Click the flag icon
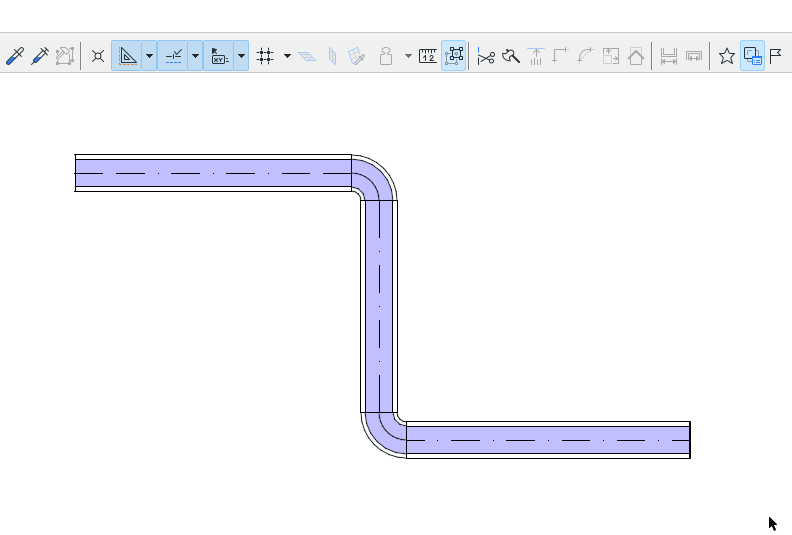 pos(776,56)
